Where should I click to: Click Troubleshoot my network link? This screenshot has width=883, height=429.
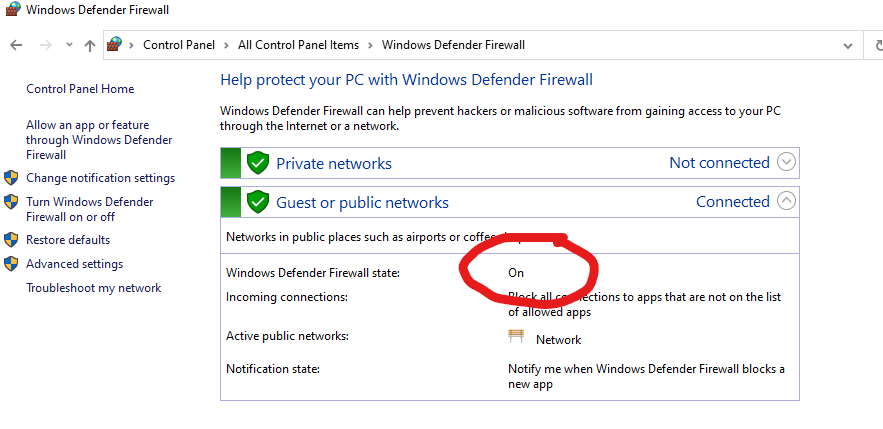click(x=93, y=288)
